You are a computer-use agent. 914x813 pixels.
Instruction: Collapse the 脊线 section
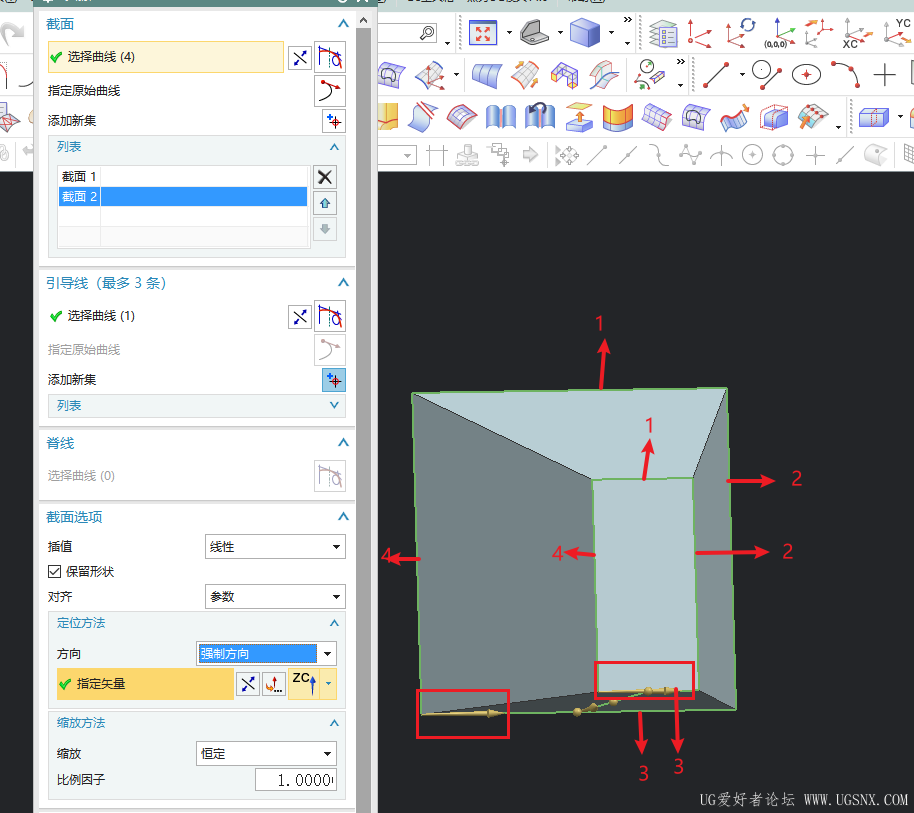(x=343, y=442)
